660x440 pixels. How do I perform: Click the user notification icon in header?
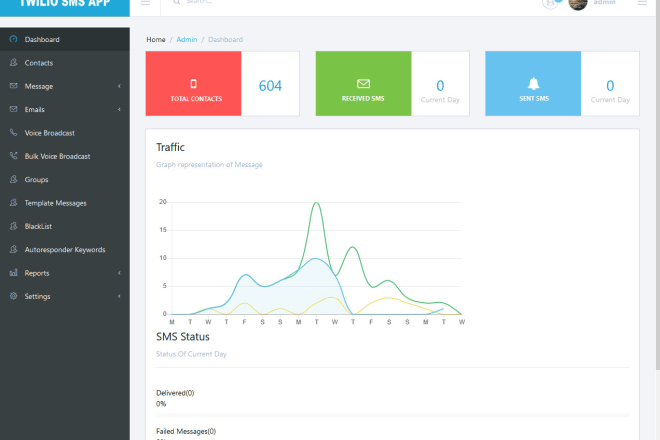point(550,3)
